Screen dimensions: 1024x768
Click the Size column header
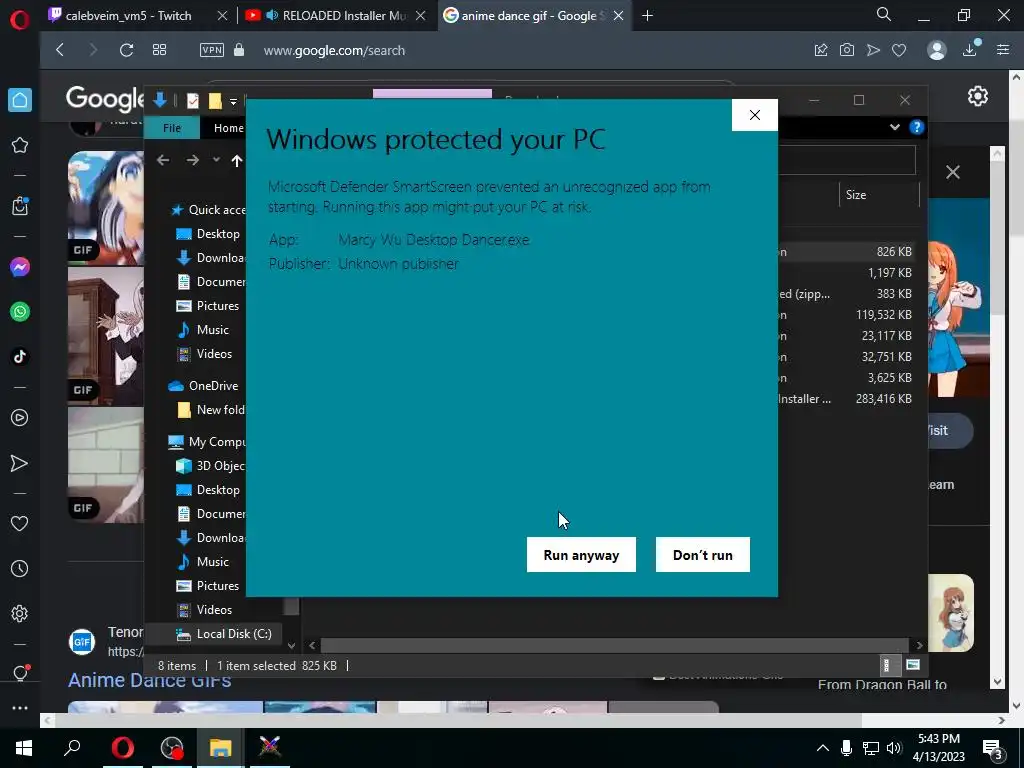coord(879,195)
